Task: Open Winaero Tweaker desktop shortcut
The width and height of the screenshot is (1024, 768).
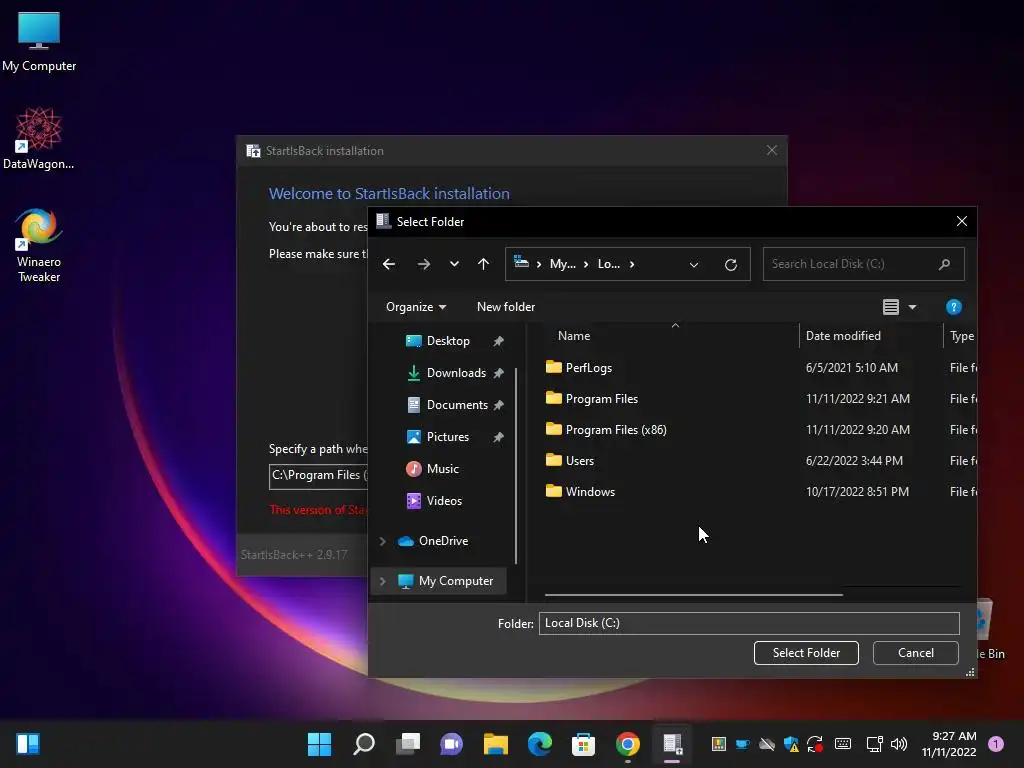Action: (39, 244)
